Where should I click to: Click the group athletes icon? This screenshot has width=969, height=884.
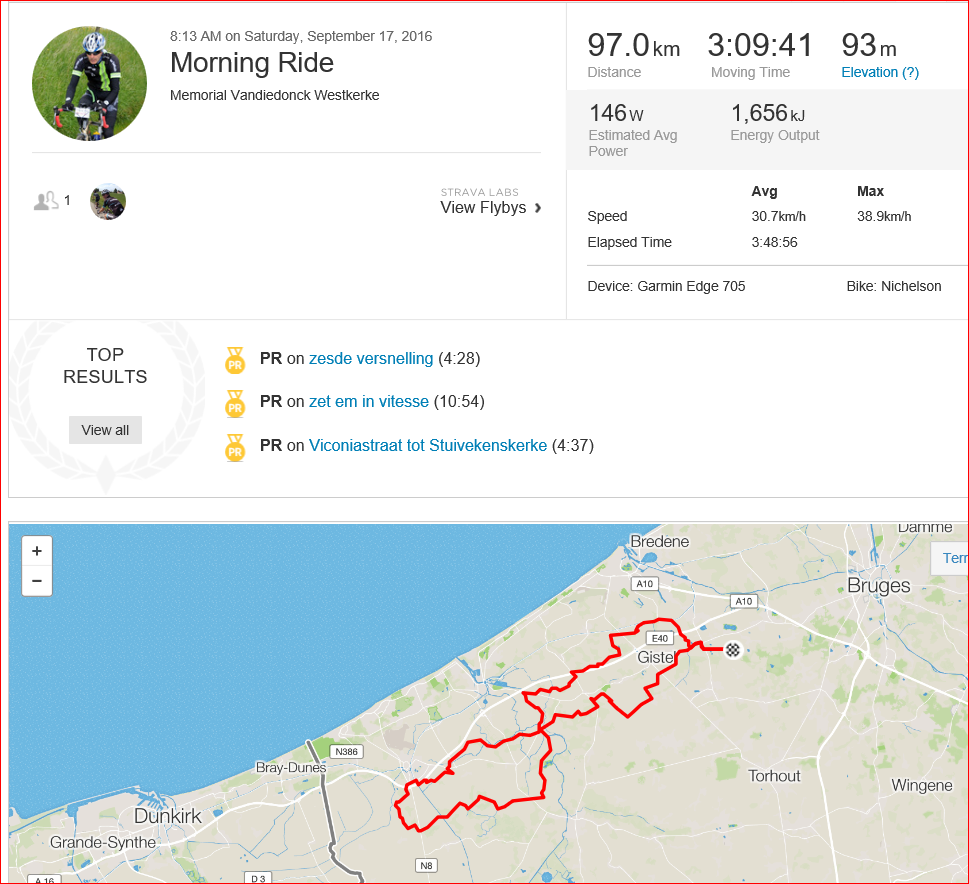(46, 201)
